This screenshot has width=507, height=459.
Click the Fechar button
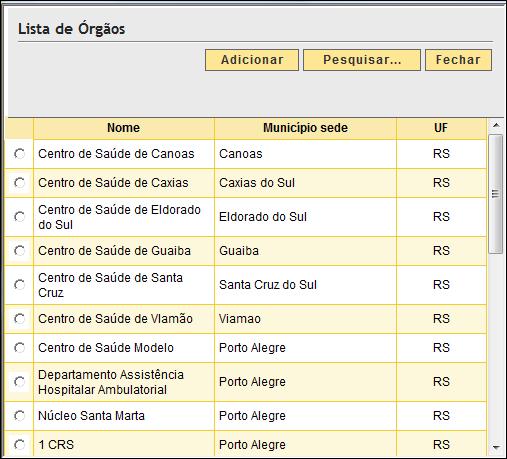[x=458, y=60]
